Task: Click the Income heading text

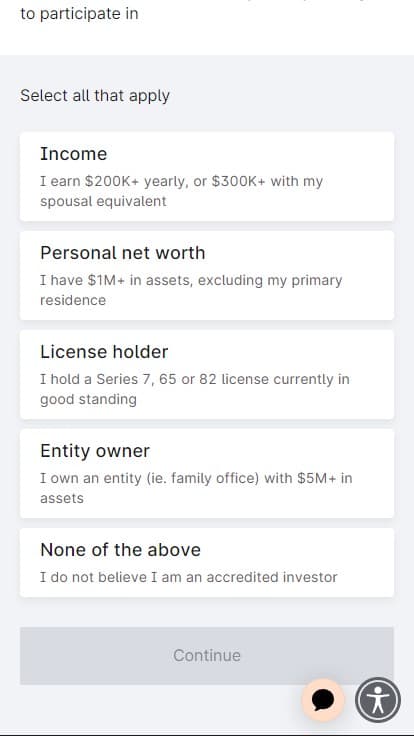Action: click(x=73, y=154)
